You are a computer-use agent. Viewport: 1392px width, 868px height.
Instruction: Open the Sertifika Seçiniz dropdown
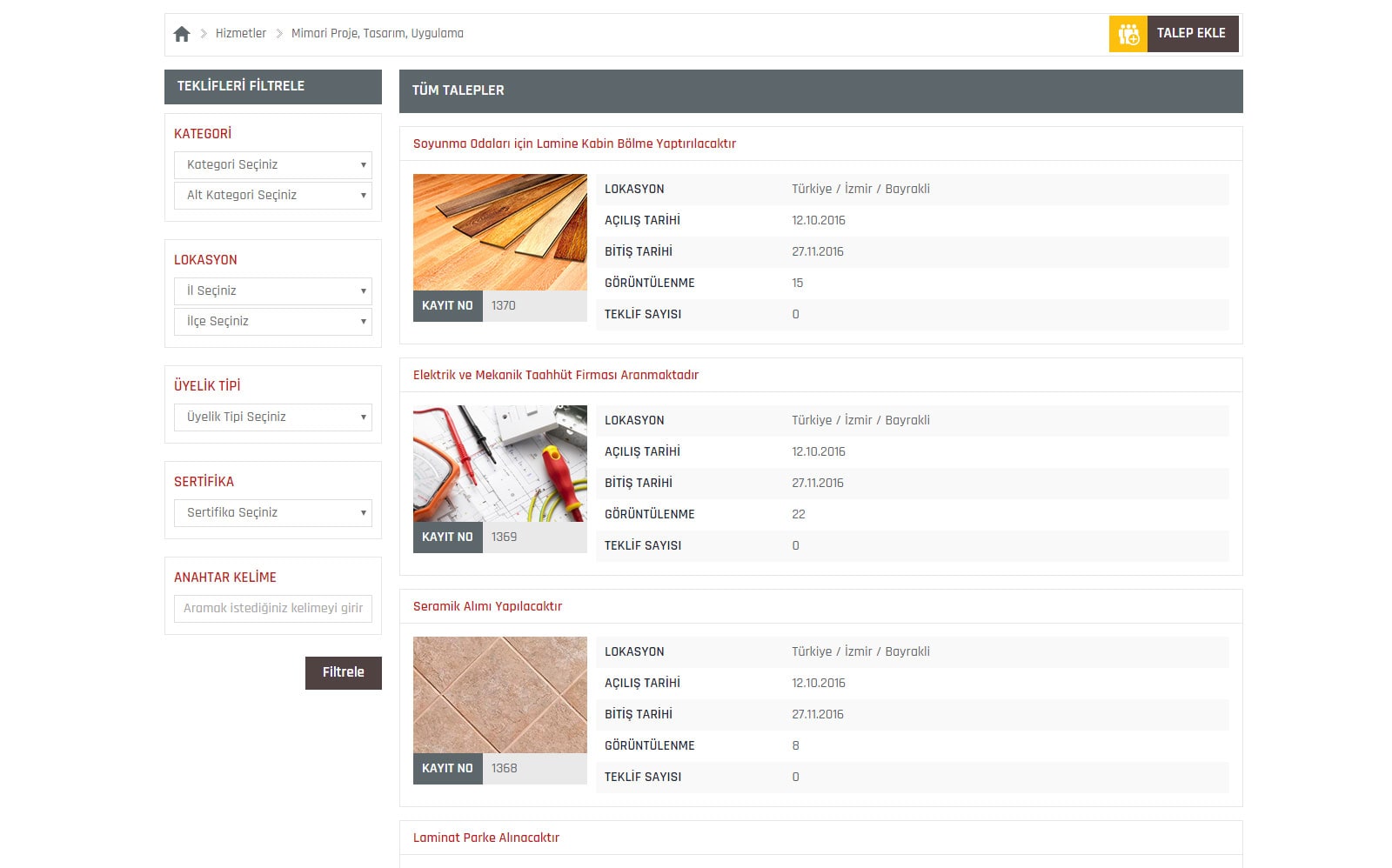point(273,513)
